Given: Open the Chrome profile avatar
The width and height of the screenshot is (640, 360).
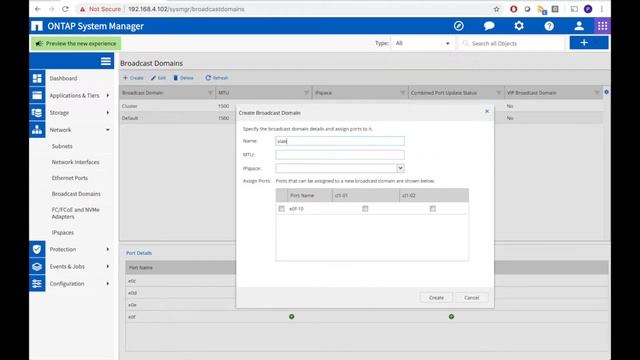Looking at the screenshot, I should [588, 9].
